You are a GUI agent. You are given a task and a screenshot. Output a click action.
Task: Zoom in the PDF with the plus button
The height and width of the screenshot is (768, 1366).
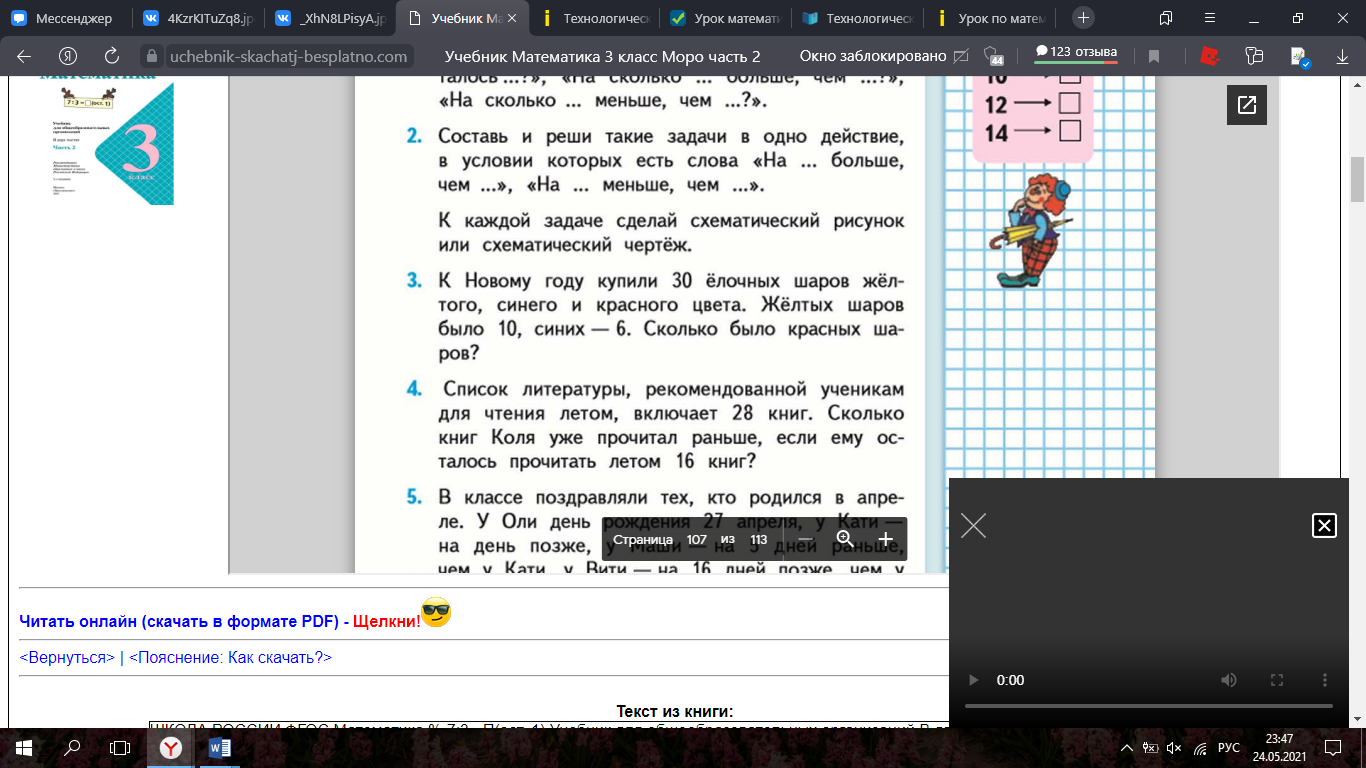pos(885,539)
